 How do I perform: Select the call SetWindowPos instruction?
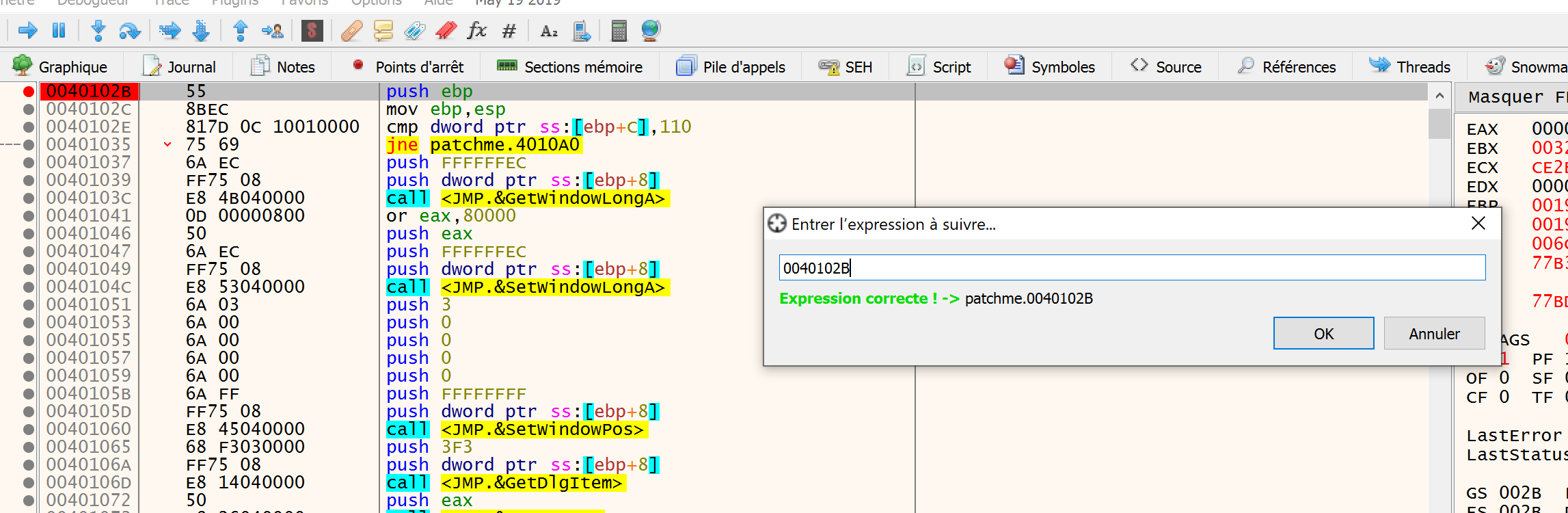point(517,429)
